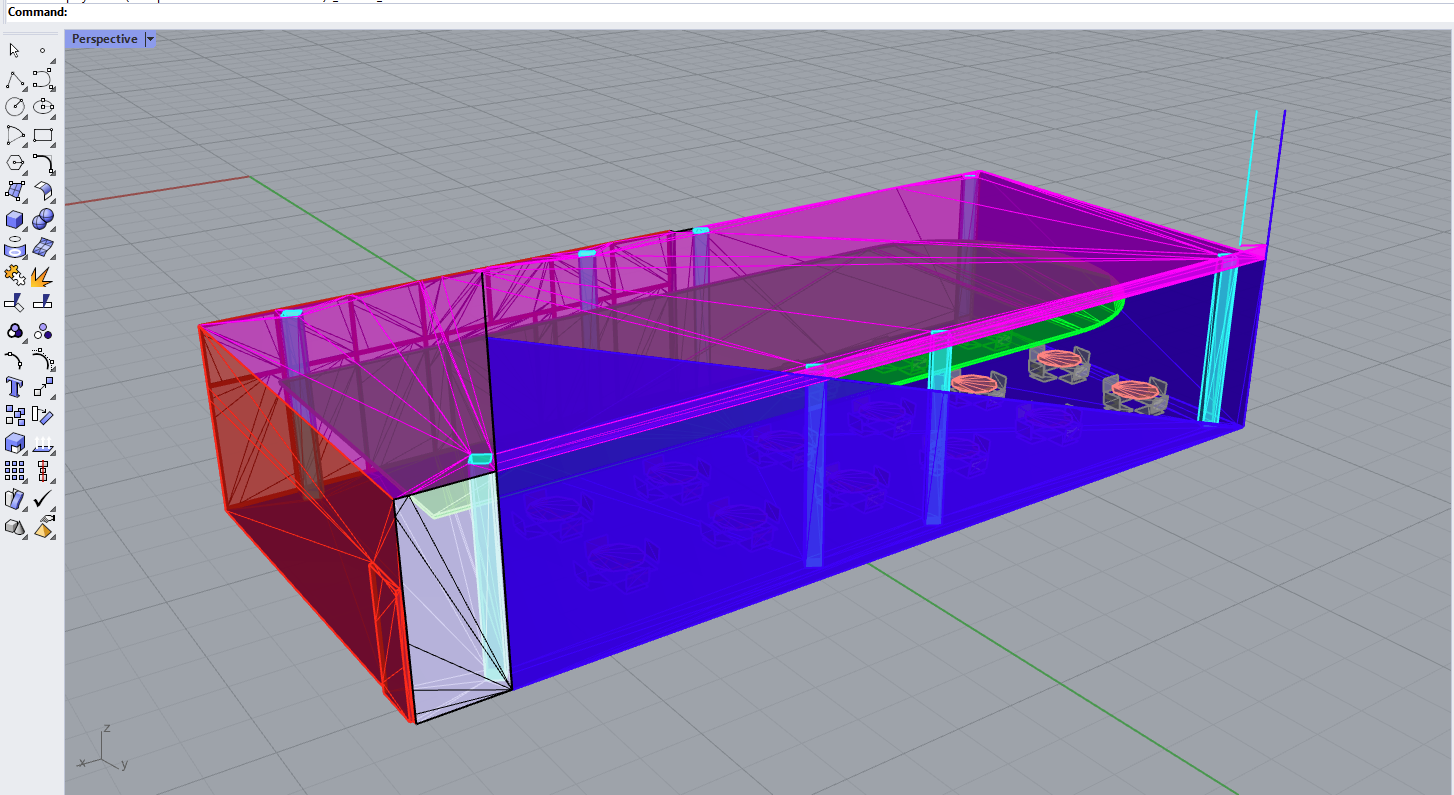Select the Ellipse tool
The image size is (1454, 795).
[43, 106]
